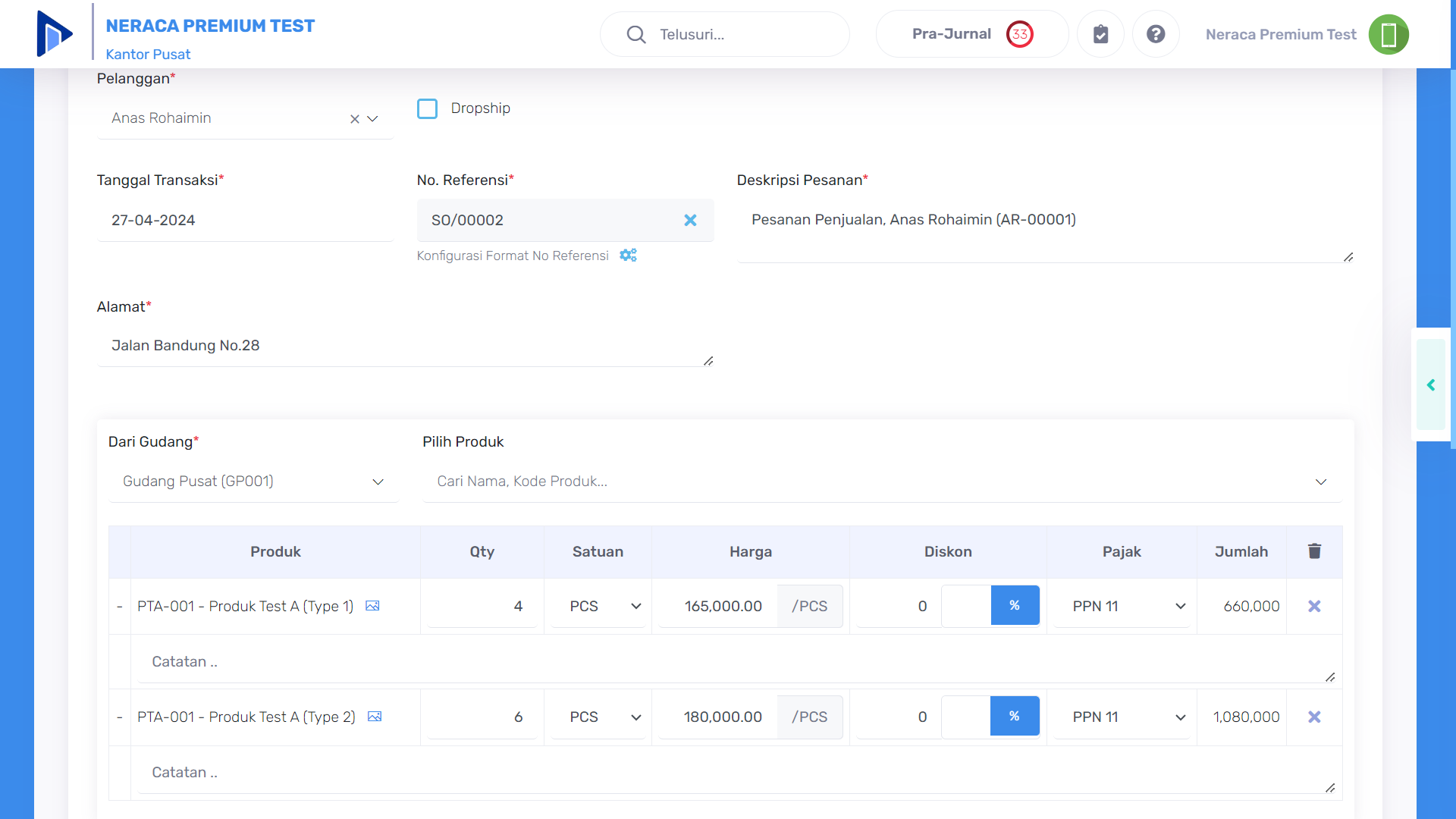Click discount value 0 for Type 2 row
Viewport: 1456px width, 819px height.
[899, 717]
